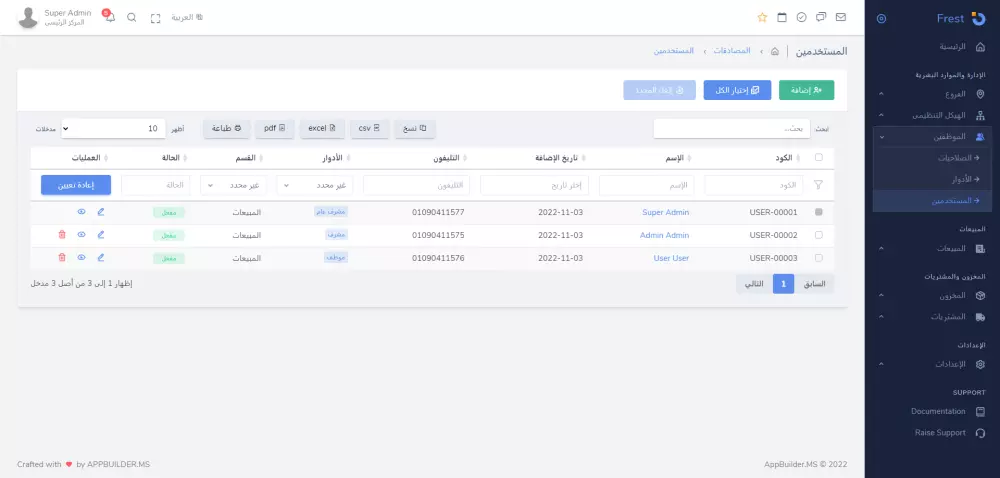
Task: Edit User User row pencil icon
Action: pos(101,258)
